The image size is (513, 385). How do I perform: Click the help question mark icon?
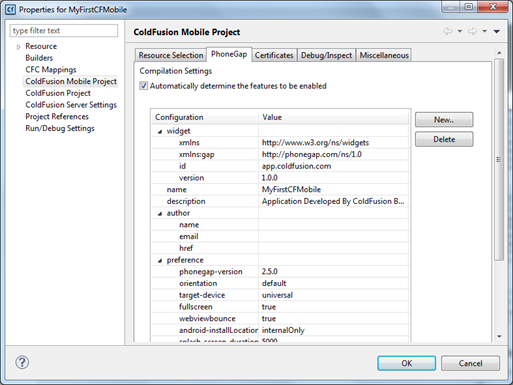coord(22,362)
